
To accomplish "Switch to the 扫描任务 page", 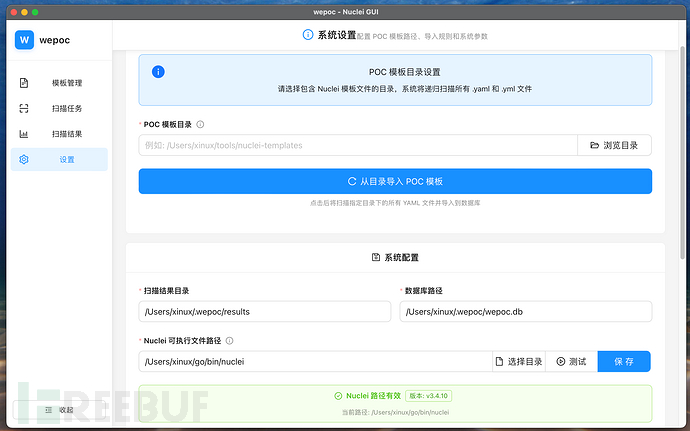I will pos(66,108).
